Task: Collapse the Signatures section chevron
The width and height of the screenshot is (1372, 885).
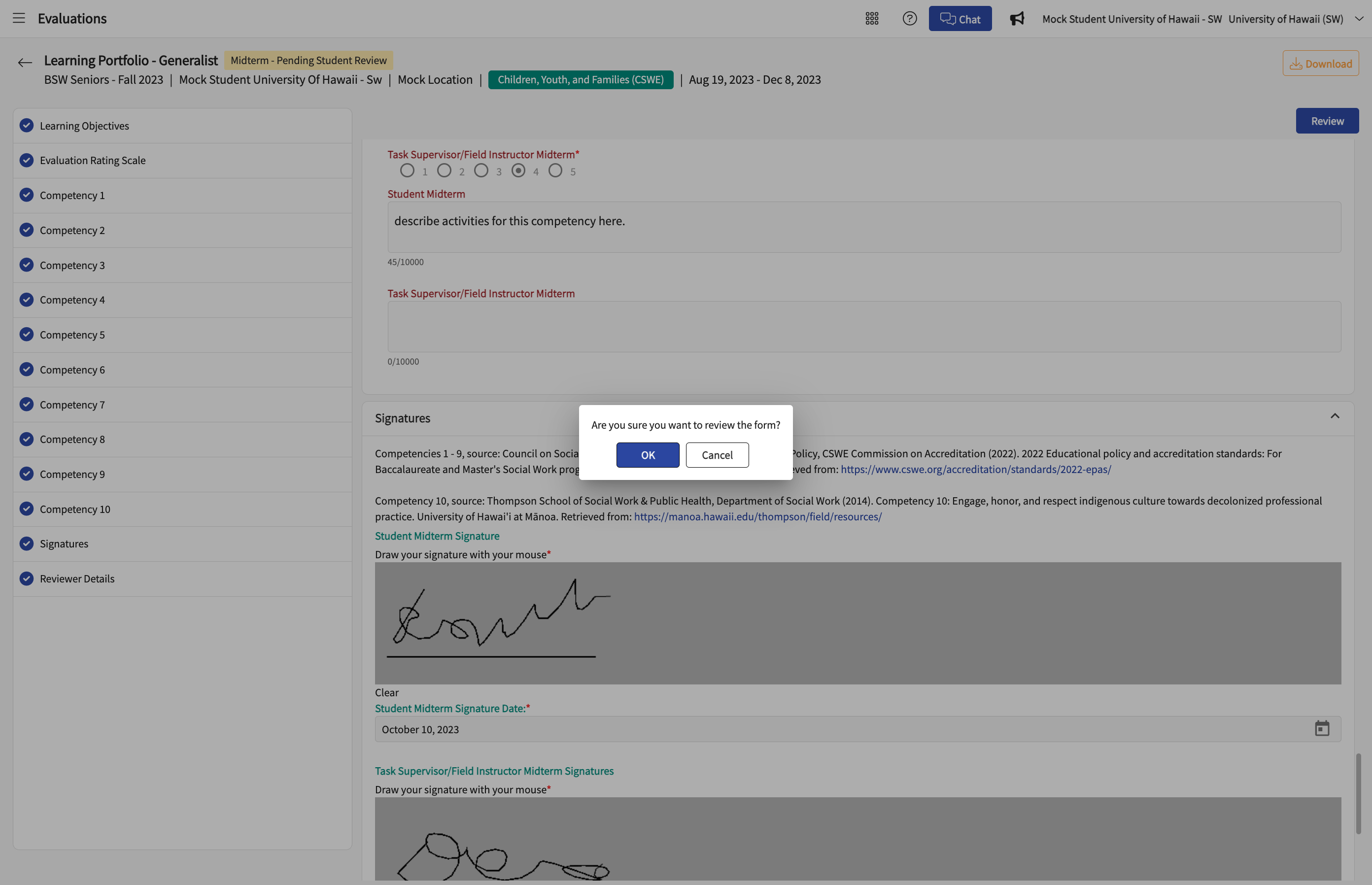Action: pyautogui.click(x=1335, y=416)
